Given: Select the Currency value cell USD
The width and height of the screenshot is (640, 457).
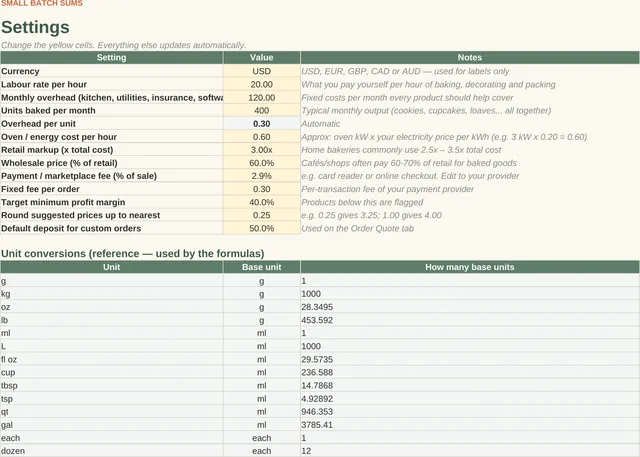Looking at the screenshot, I should pos(262,71).
